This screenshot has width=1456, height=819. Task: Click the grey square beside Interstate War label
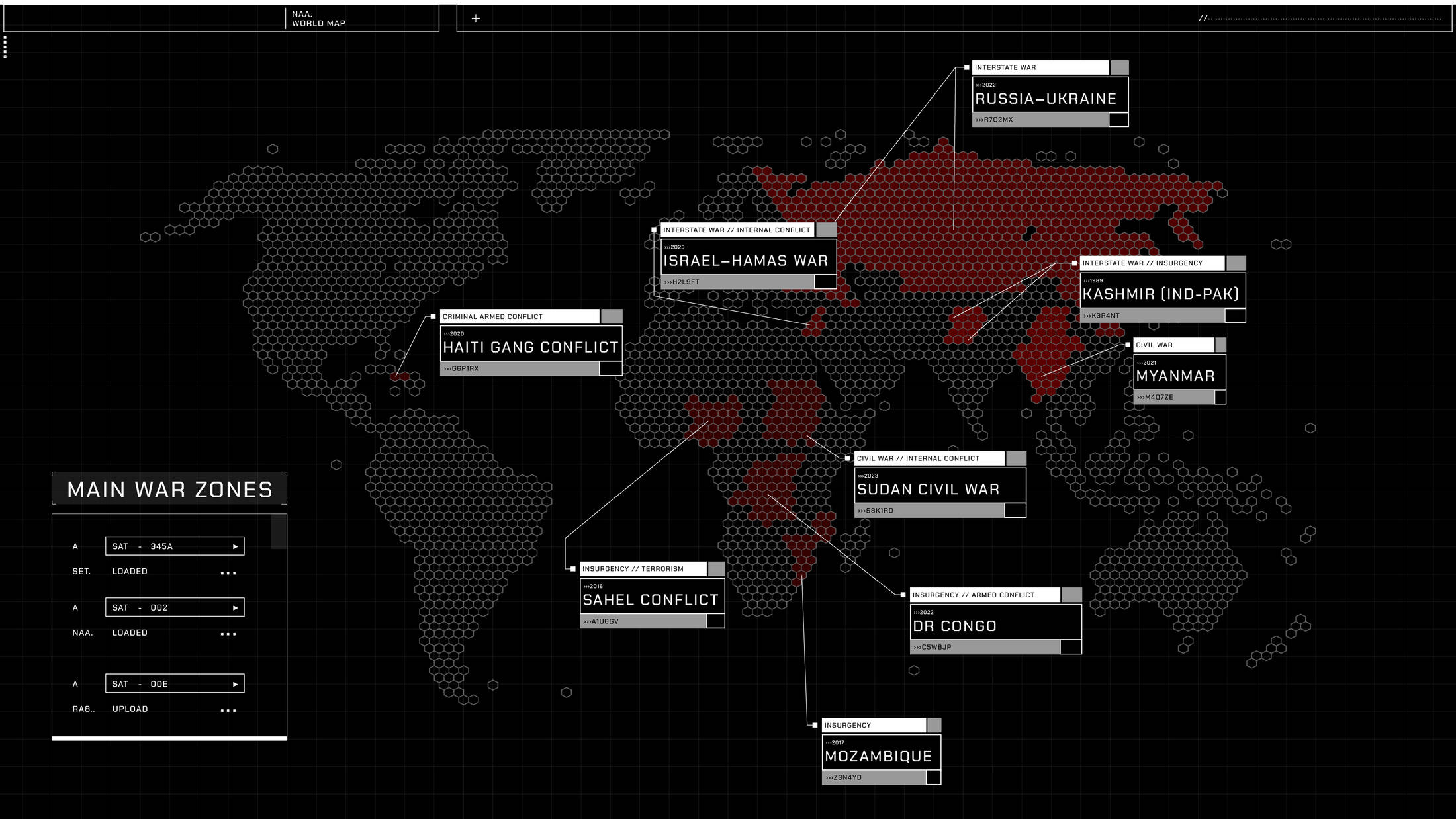pyautogui.click(x=1119, y=67)
